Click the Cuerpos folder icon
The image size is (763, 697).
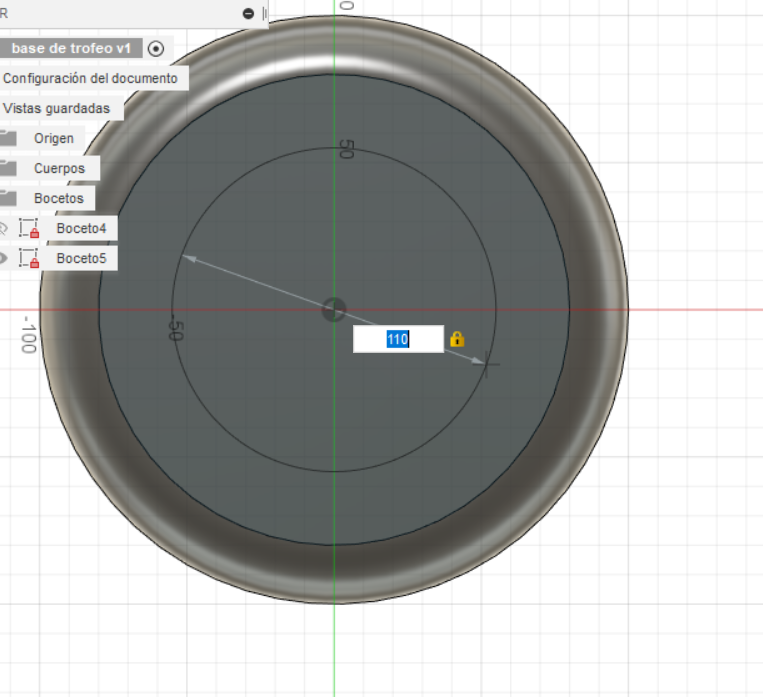tap(8, 168)
